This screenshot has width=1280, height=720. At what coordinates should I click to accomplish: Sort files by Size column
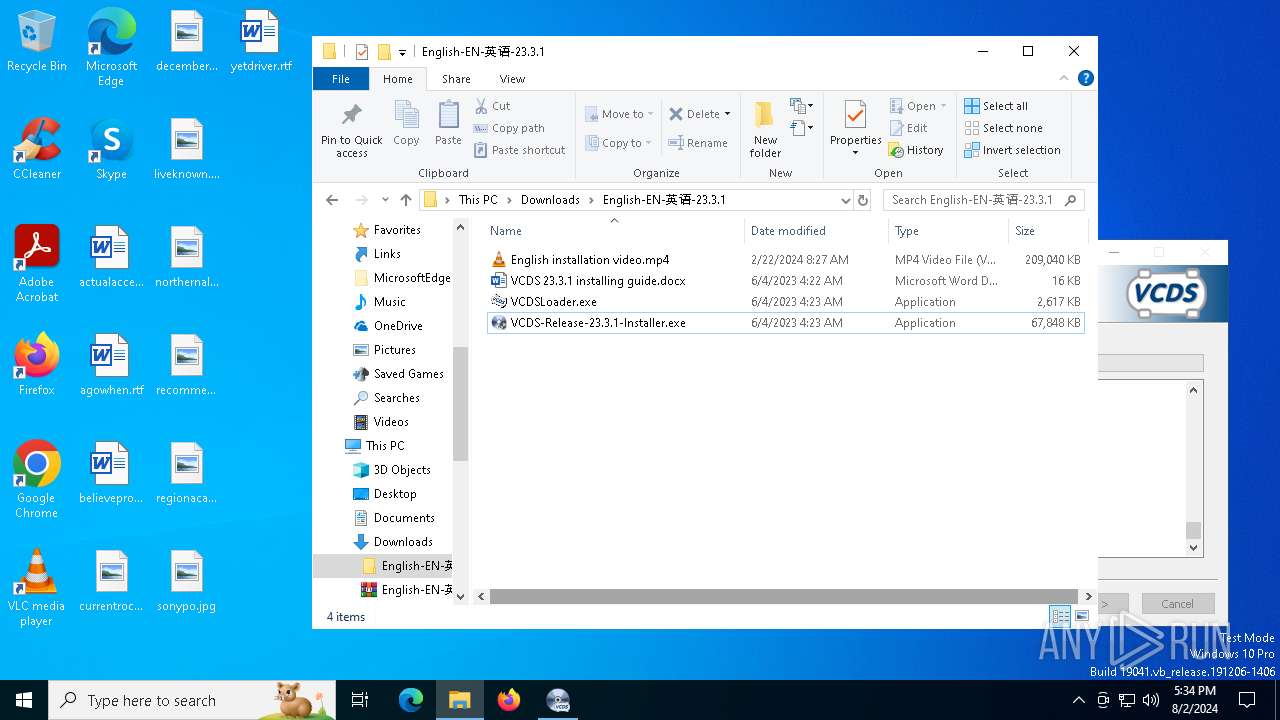coord(1047,231)
